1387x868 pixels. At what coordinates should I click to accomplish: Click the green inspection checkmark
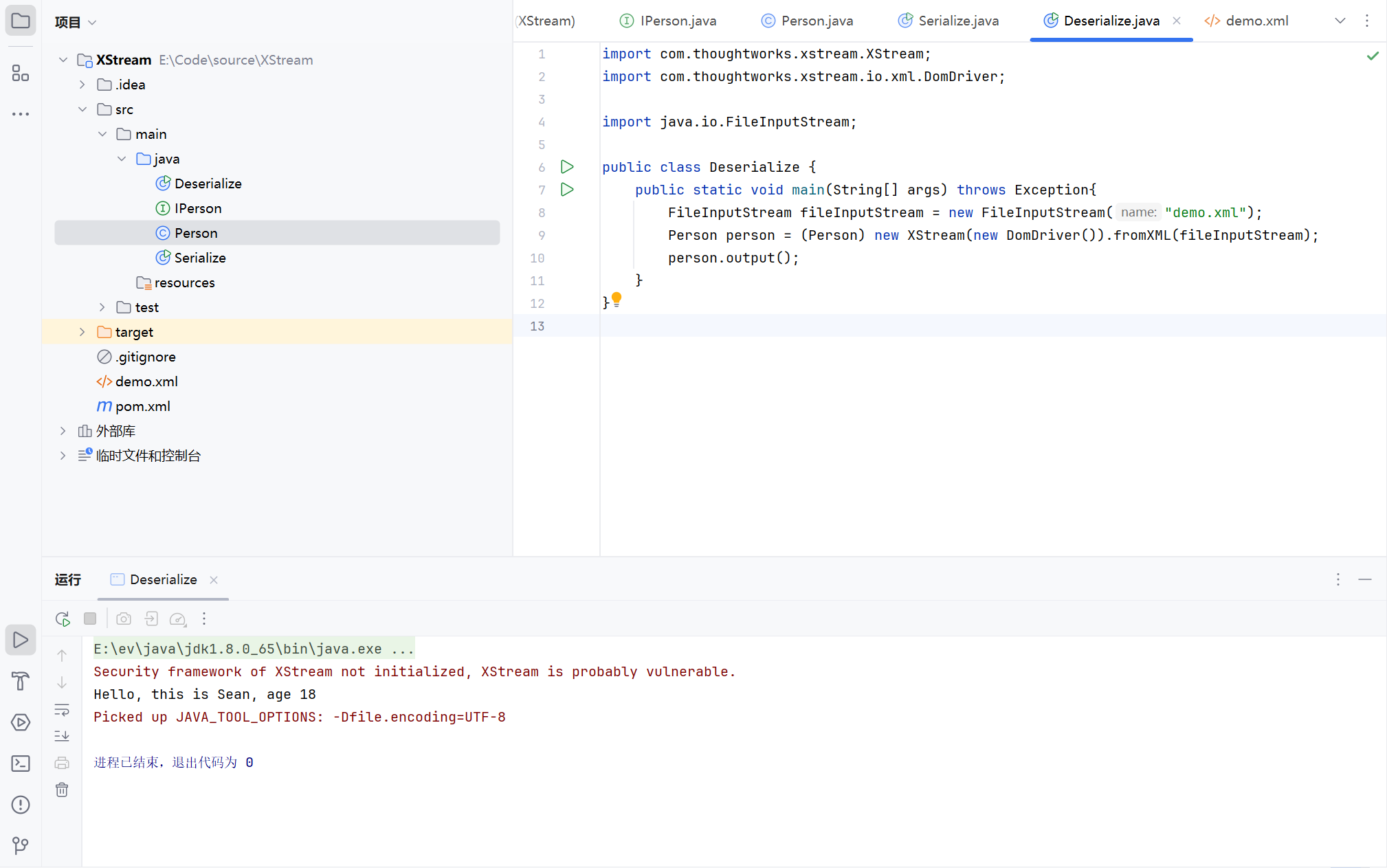pos(1373,56)
